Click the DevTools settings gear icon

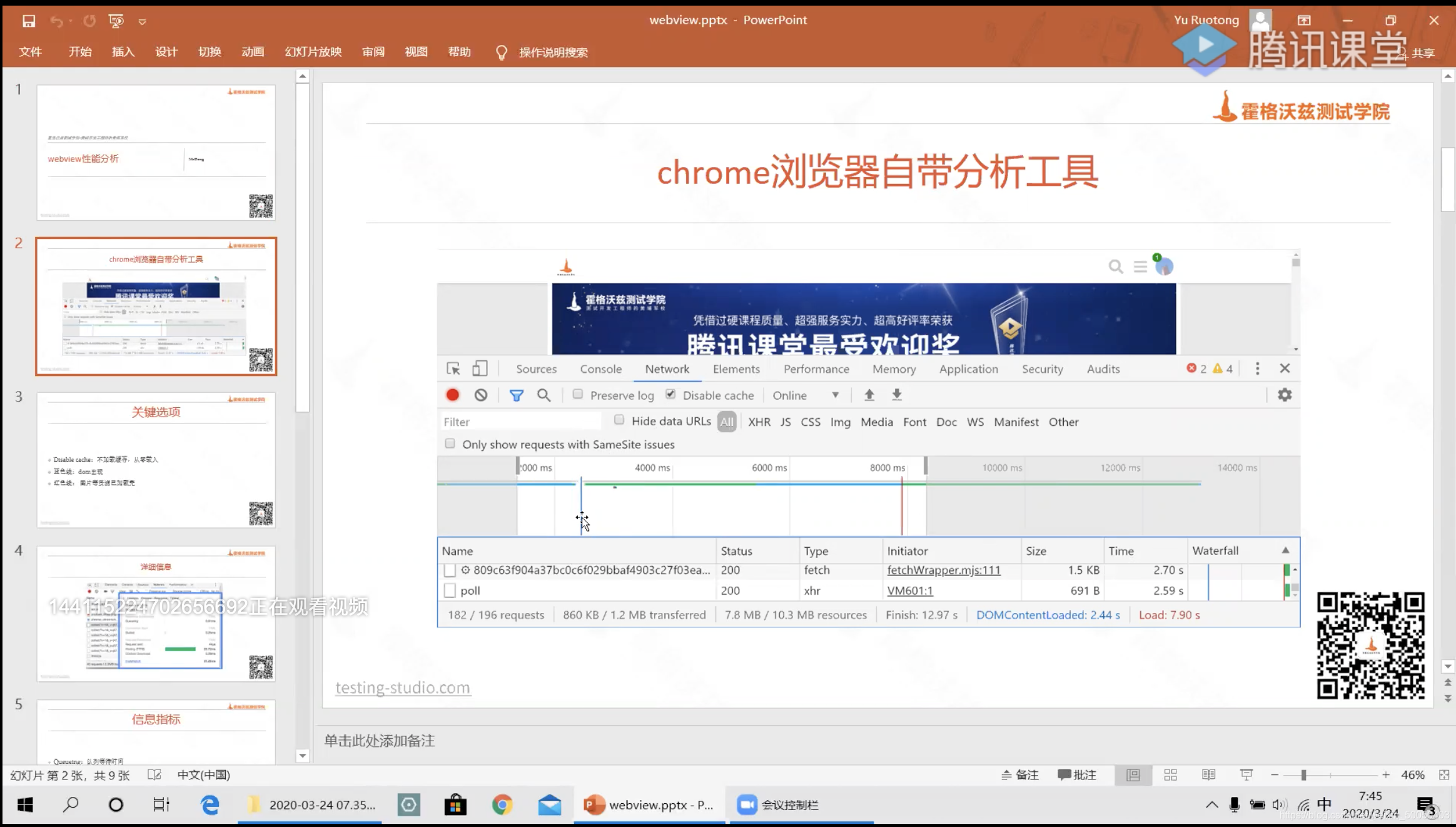1285,395
